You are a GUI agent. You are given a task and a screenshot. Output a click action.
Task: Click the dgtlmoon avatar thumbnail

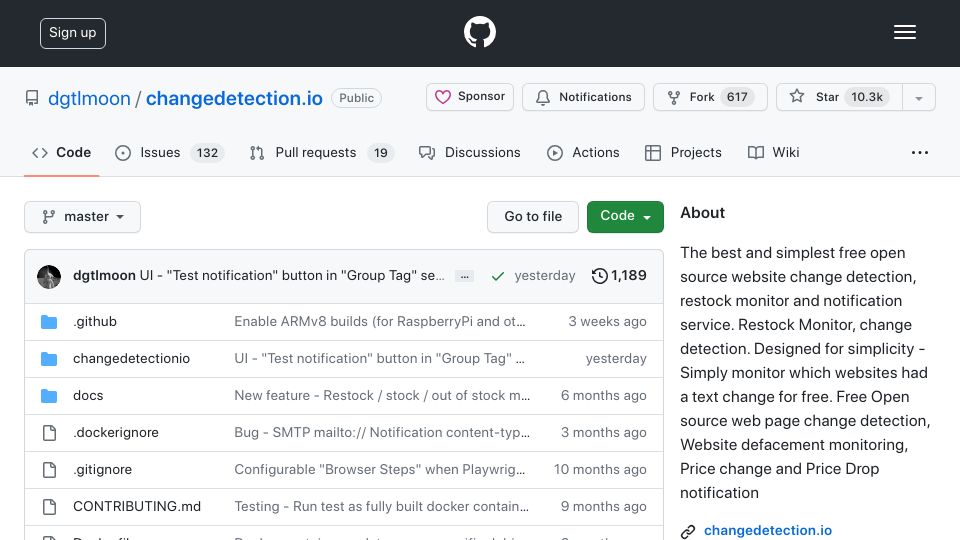tap(49, 276)
